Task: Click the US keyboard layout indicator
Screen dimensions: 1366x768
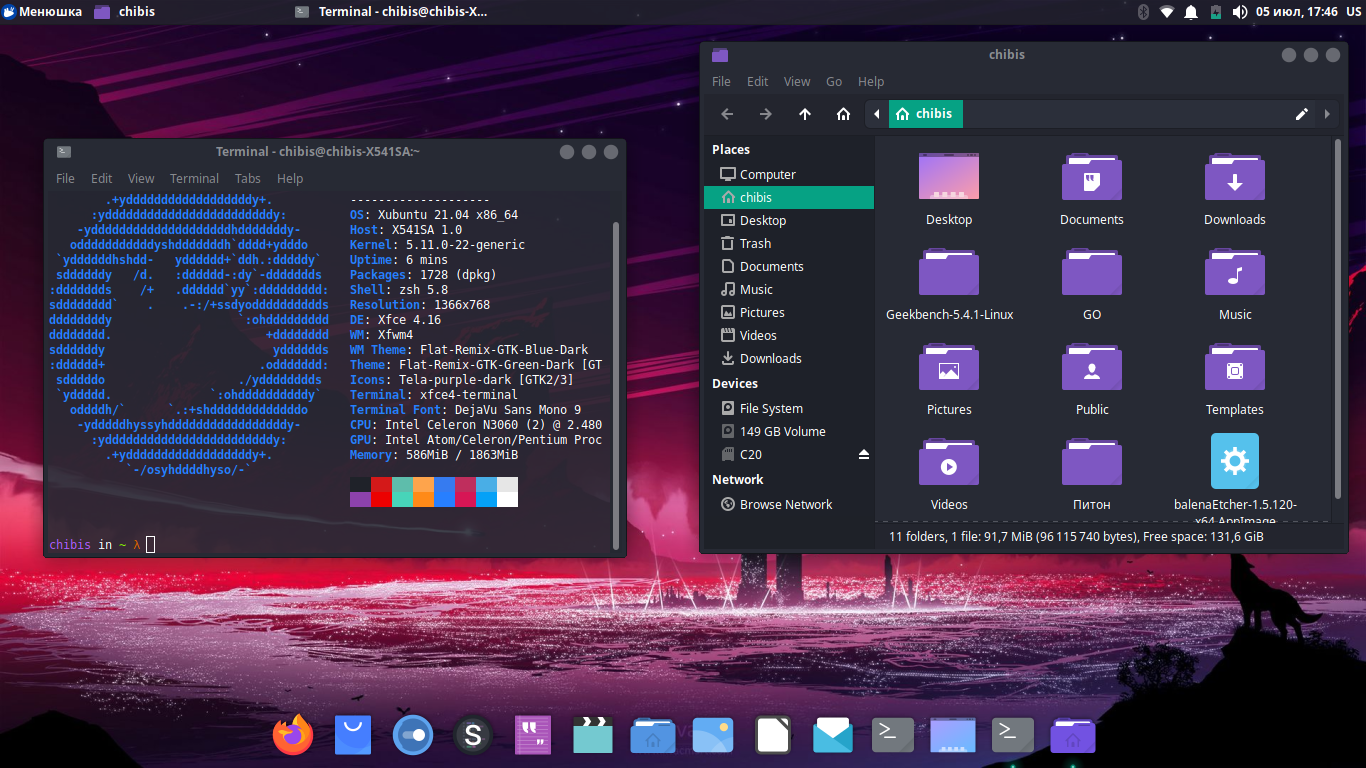Action: click(x=1353, y=12)
